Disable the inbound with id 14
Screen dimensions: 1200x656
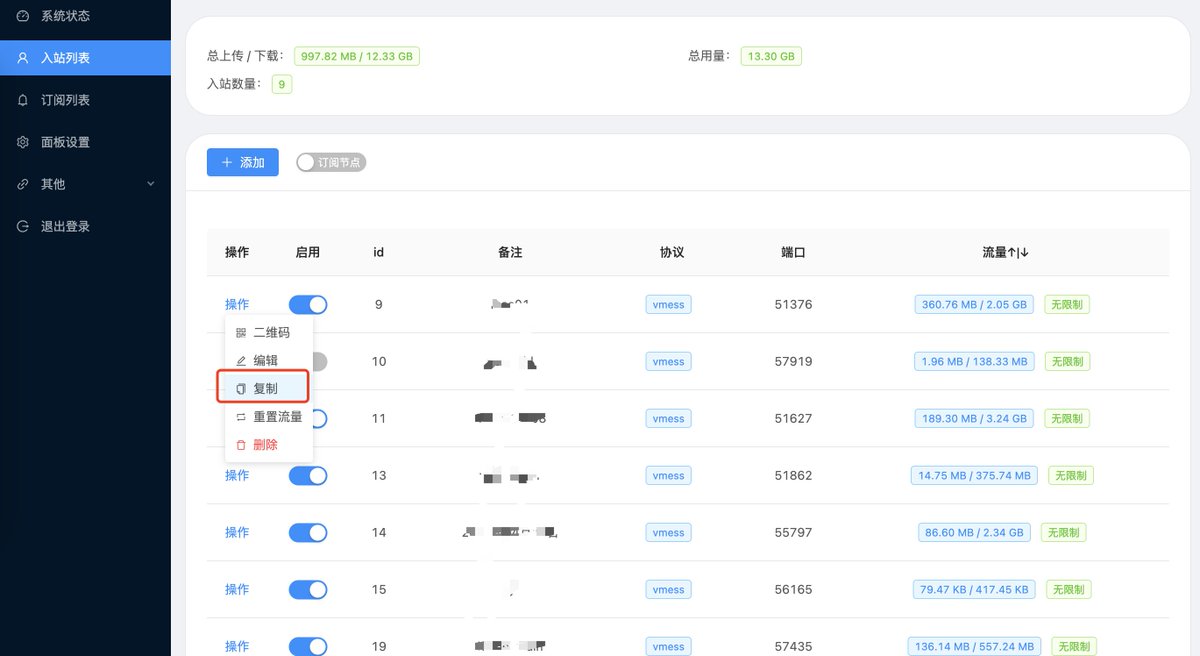[308, 533]
